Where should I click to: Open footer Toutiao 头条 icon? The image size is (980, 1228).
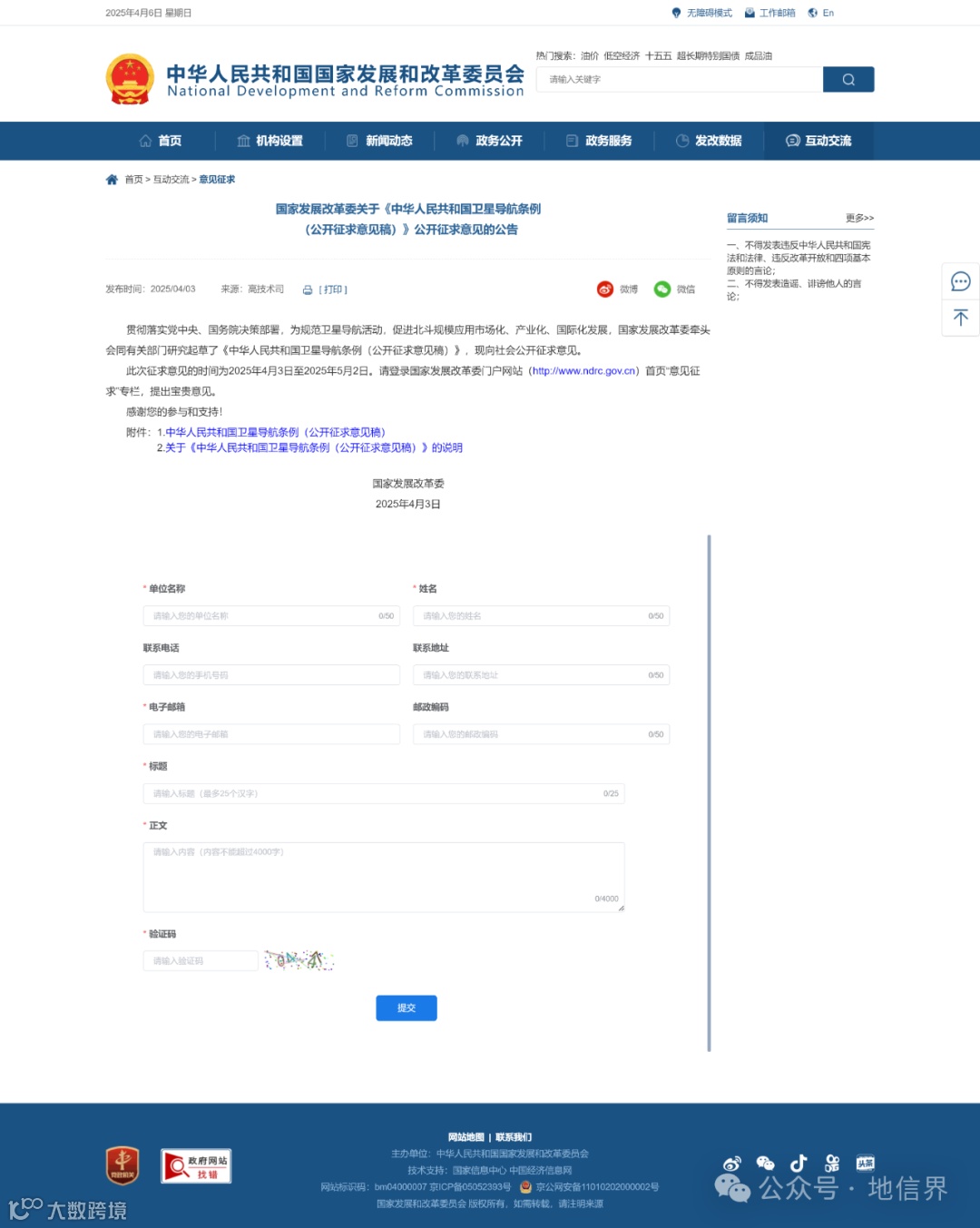(865, 1163)
